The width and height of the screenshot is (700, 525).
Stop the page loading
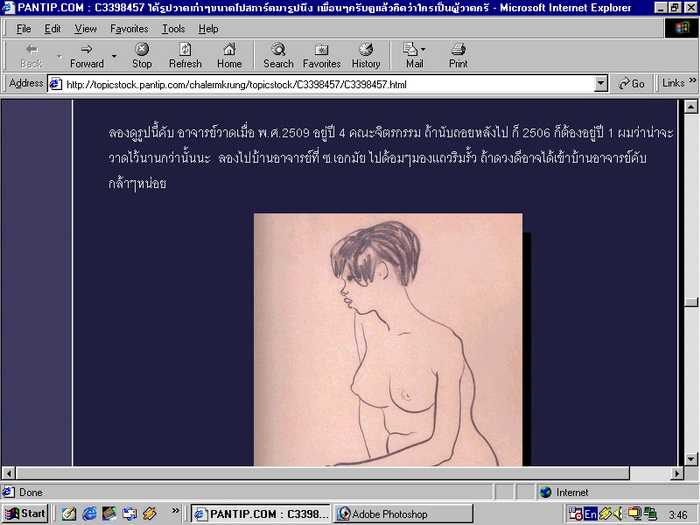pos(142,56)
